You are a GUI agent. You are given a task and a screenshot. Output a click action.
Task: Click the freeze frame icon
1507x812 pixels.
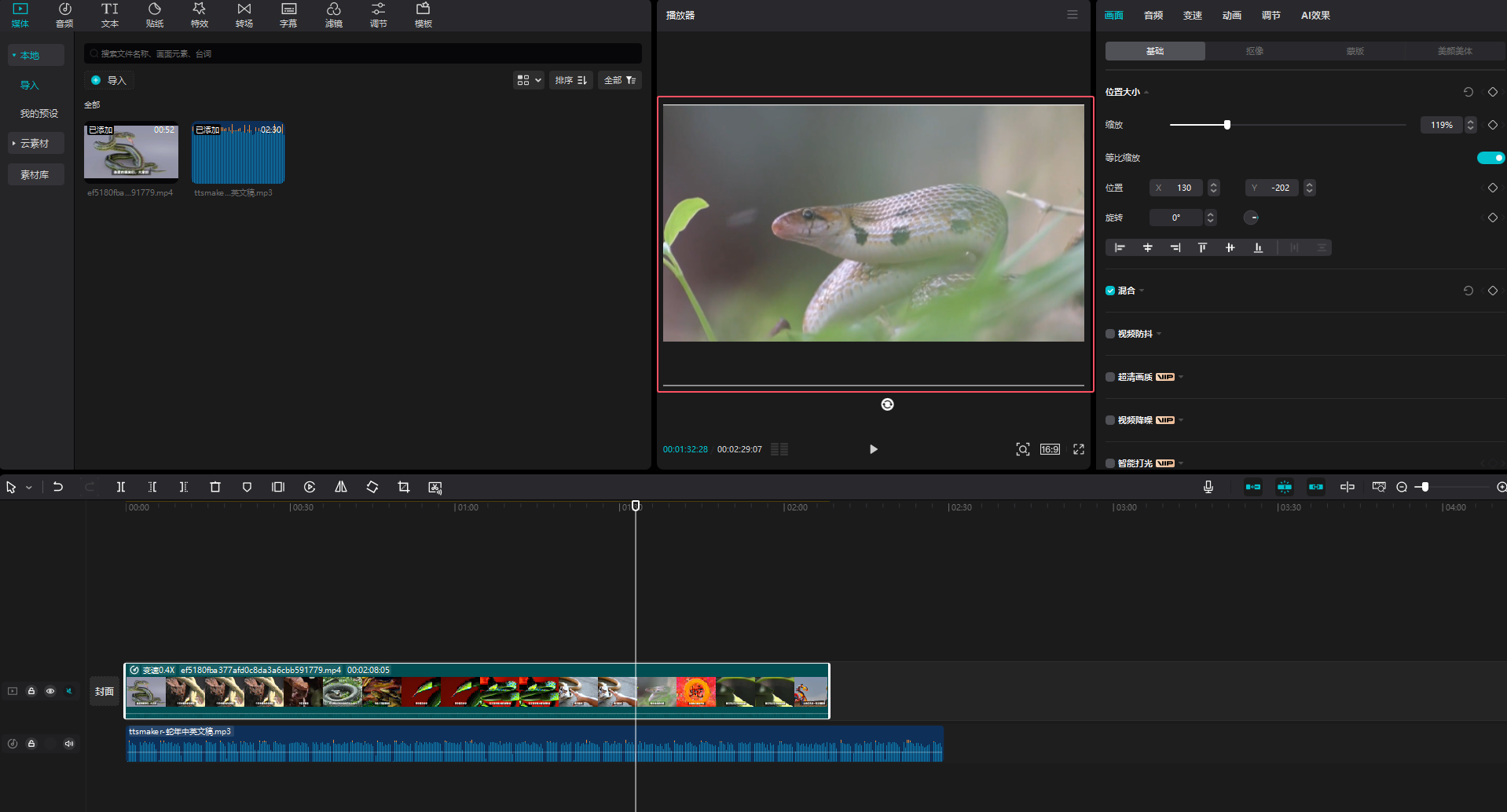(x=278, y=487)
